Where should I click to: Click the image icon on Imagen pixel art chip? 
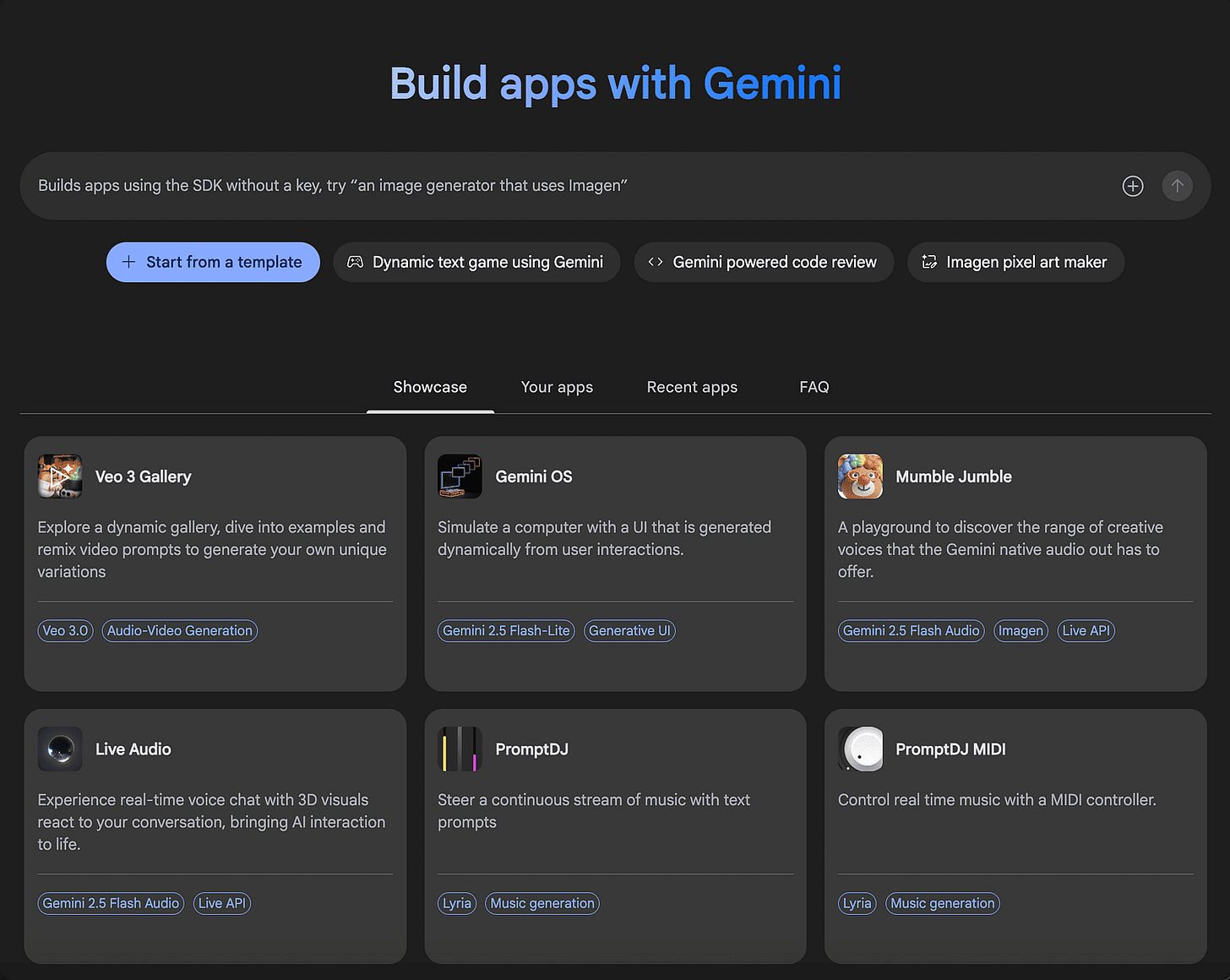pyautogui.click(x=929, y=262)
